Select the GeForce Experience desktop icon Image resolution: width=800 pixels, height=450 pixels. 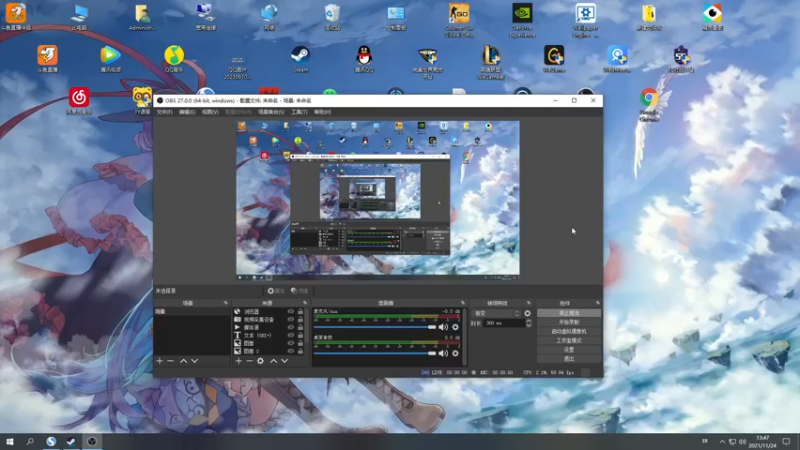[522, 14]
